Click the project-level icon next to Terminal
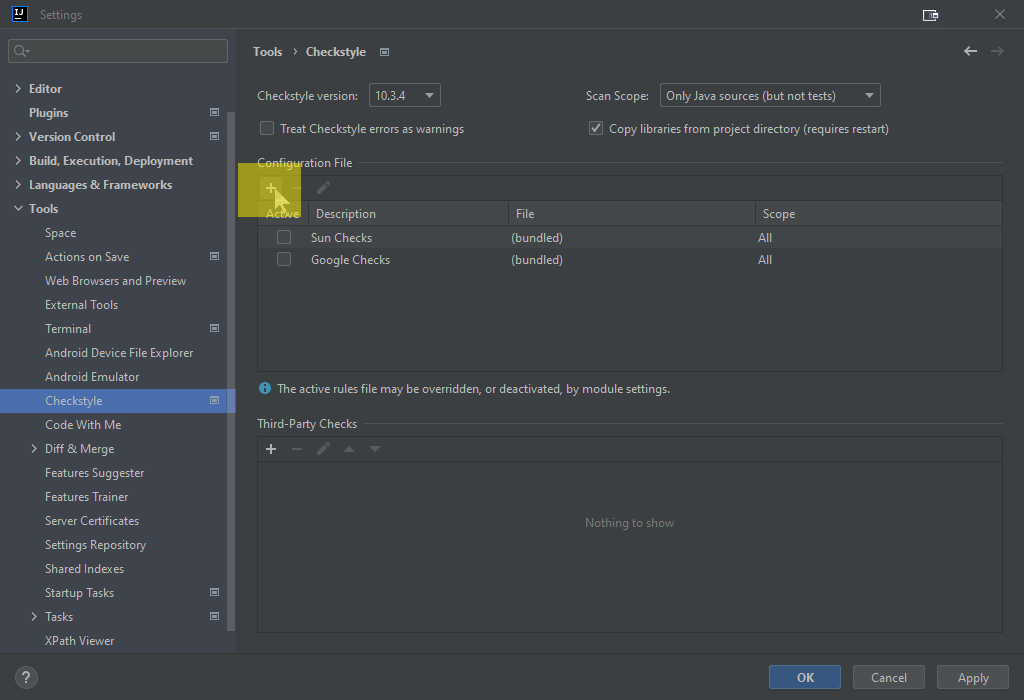Image resolution: width=1024 pixels, height=700 pixels. [x=214, y=328]
